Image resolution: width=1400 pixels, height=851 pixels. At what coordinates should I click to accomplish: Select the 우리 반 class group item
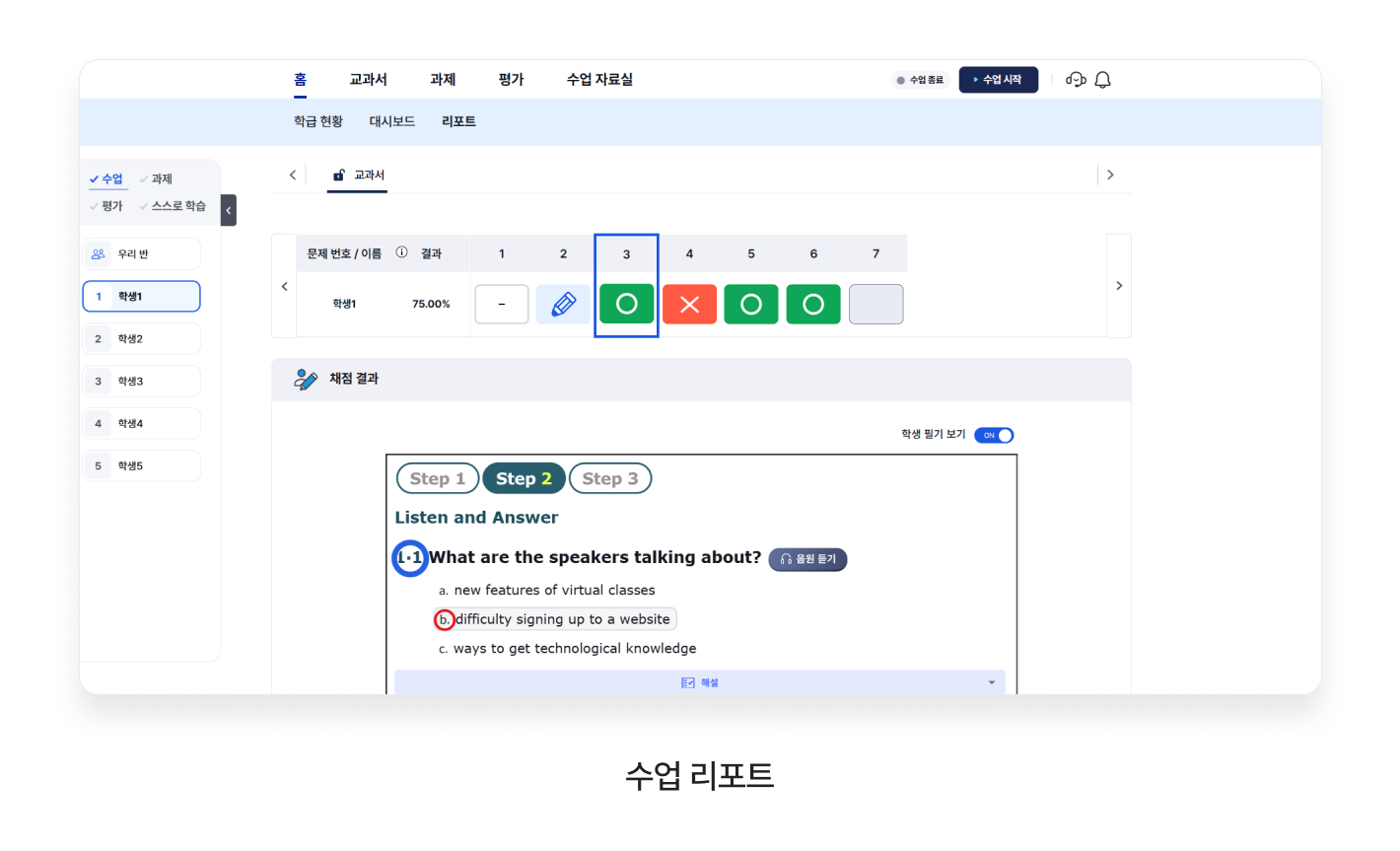(141, 254)
